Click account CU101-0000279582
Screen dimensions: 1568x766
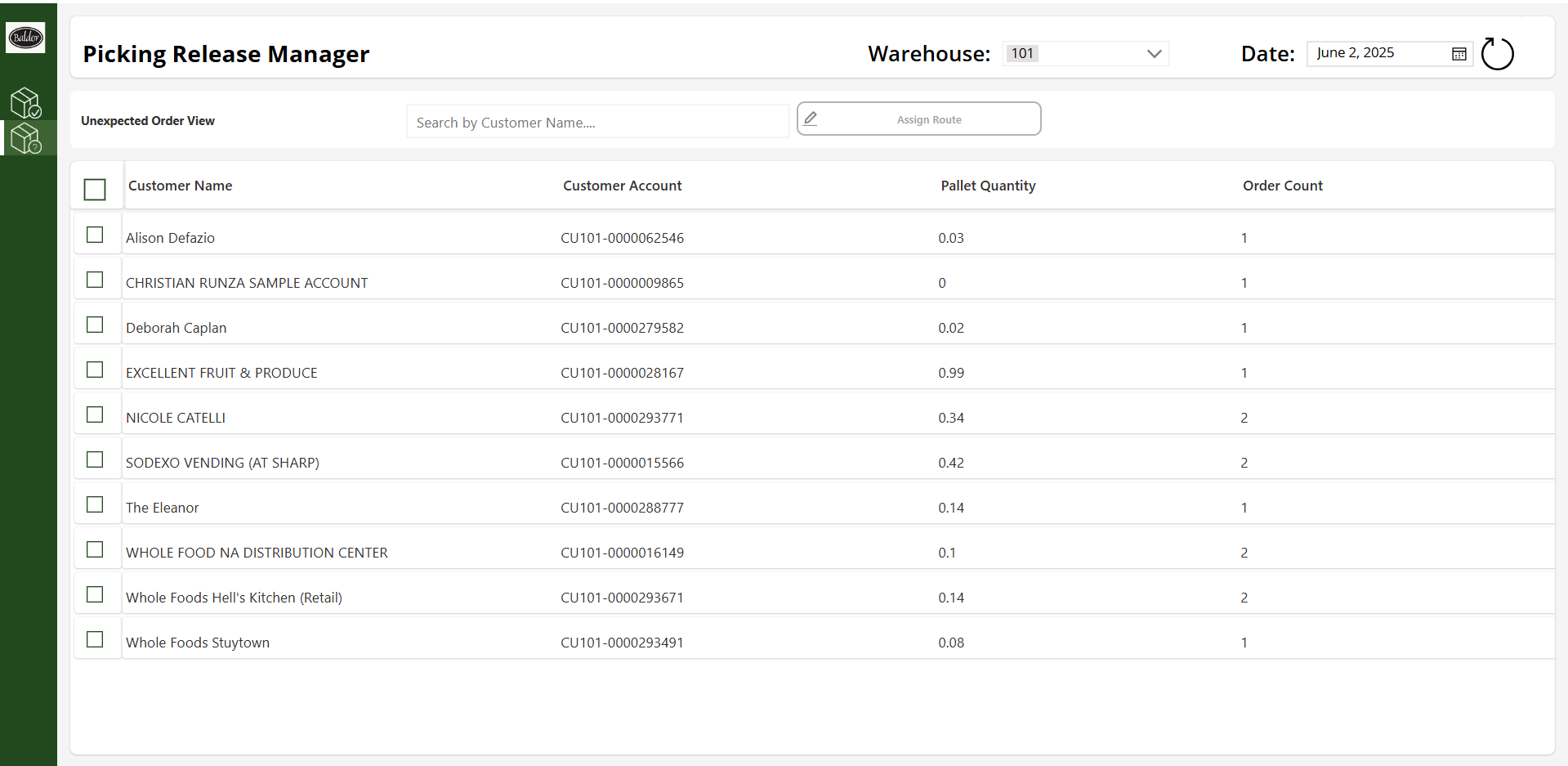tap(622, 328)
